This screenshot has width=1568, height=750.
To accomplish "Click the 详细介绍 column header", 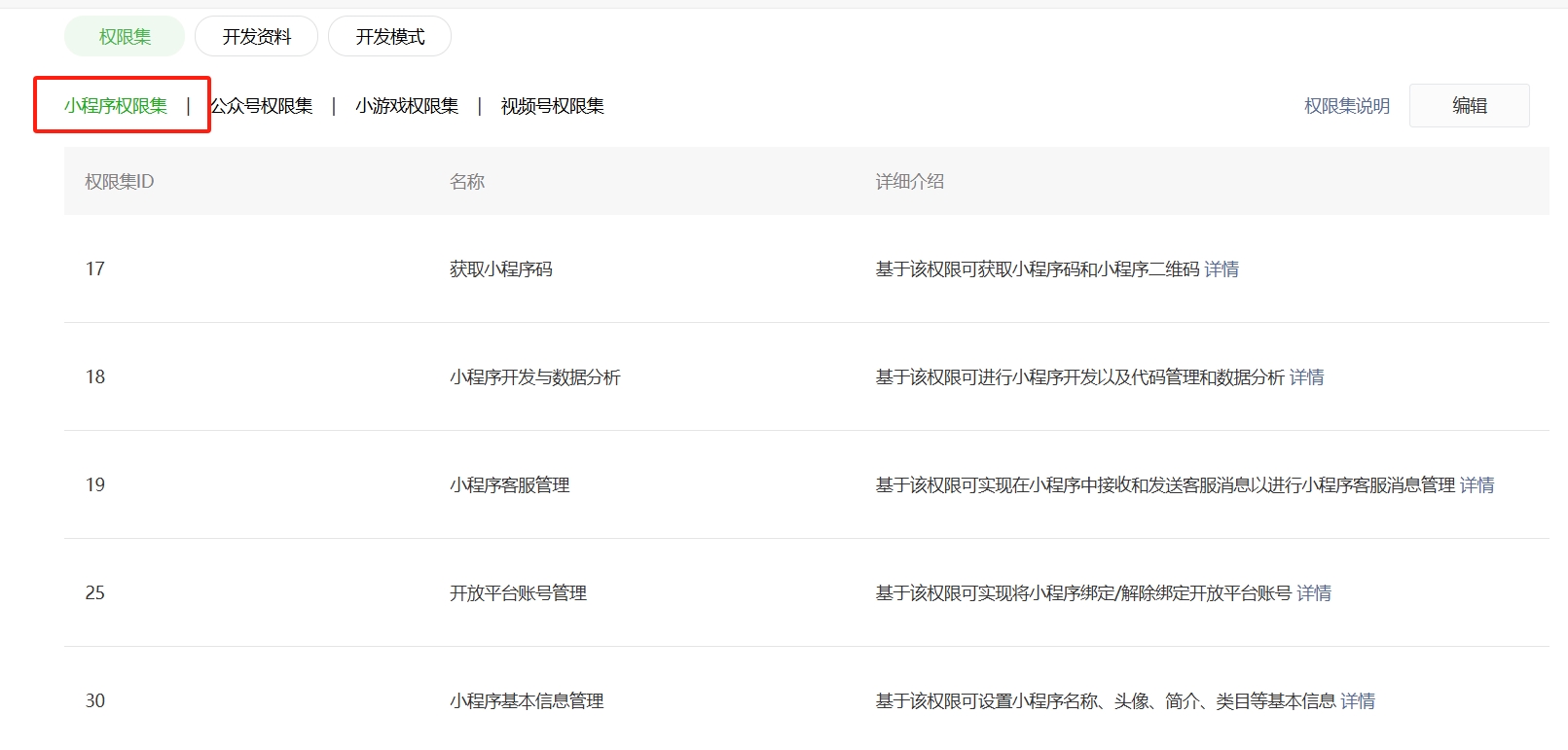I will pyautogui.click(x=910, y=182).
